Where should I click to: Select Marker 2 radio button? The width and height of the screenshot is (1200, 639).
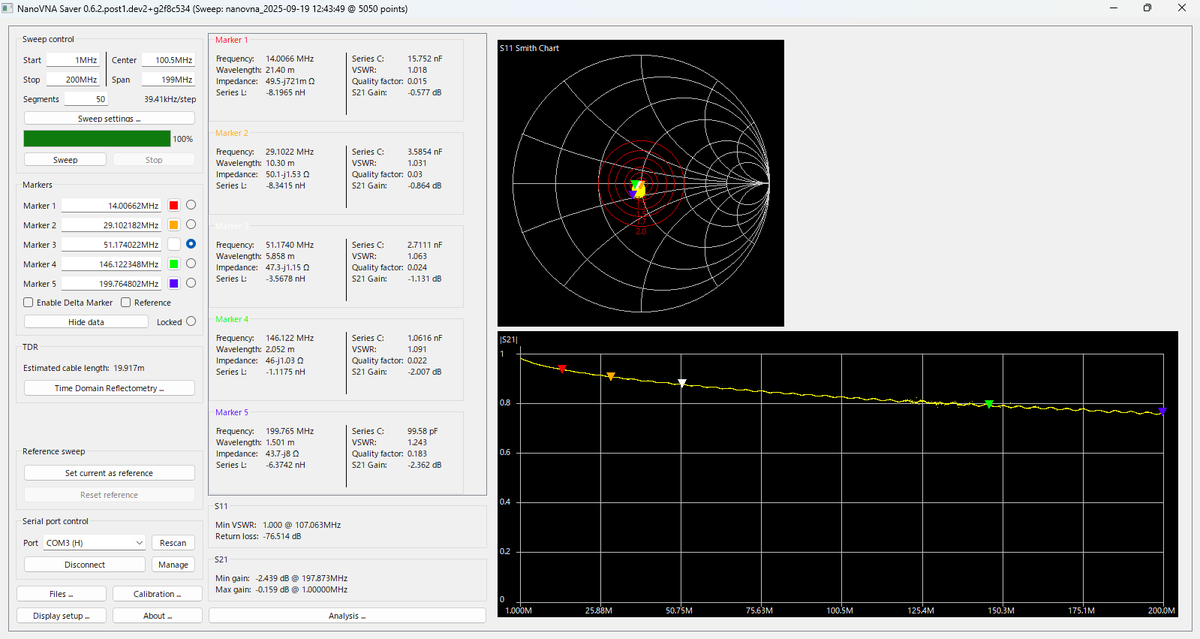click(191, 225)
